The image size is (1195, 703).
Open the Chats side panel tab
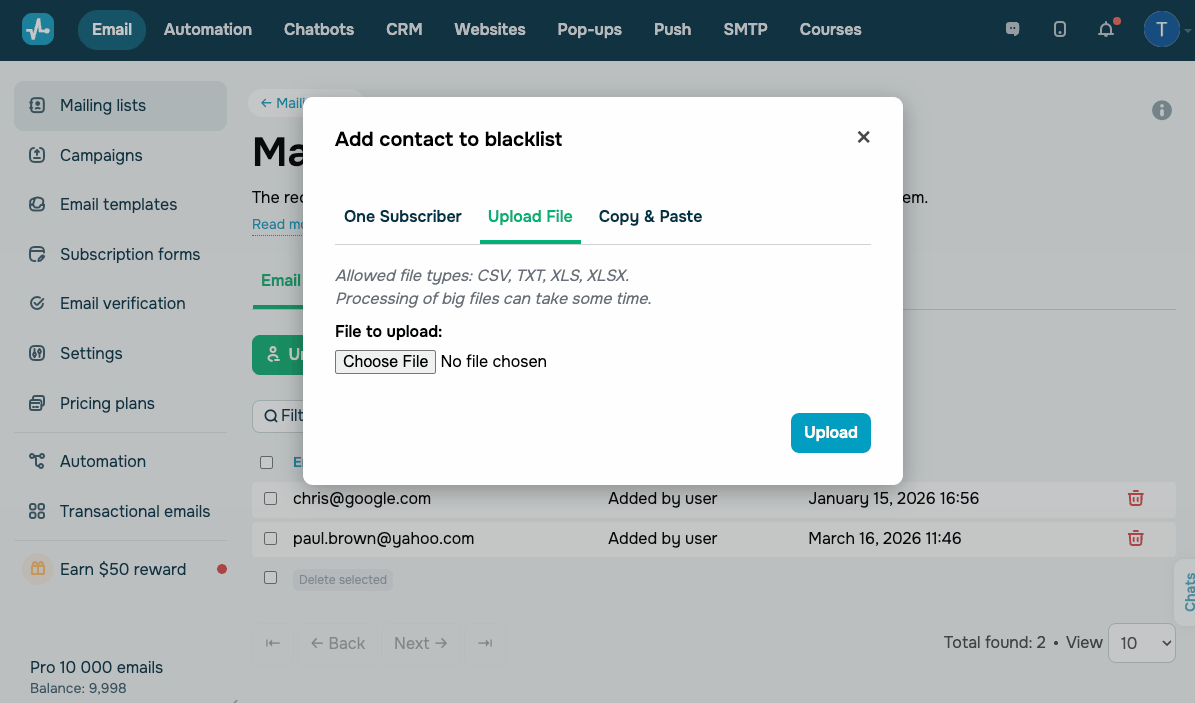1187,591
